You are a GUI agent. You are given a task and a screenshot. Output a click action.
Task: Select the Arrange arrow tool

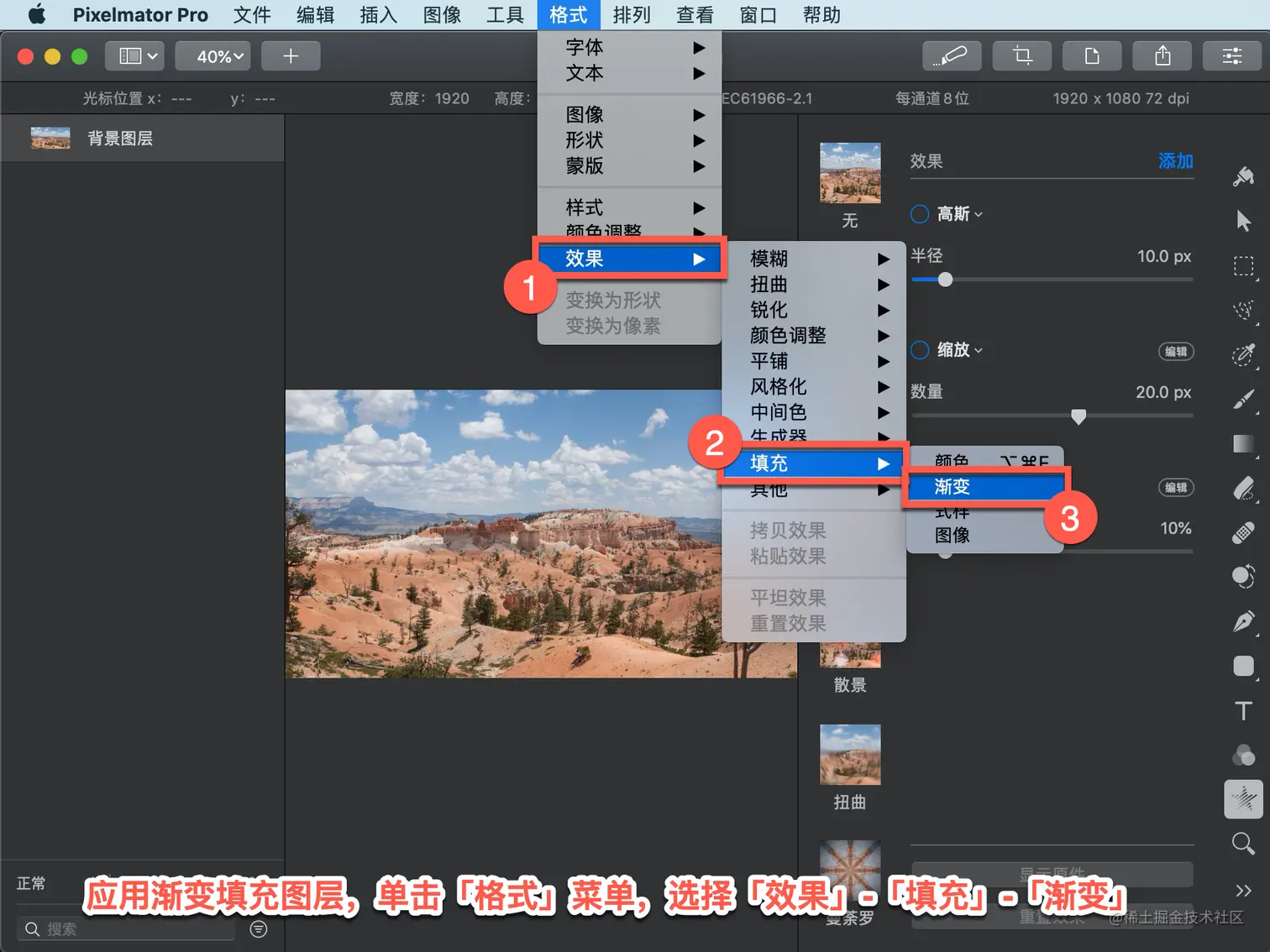tap(1243, 221)
